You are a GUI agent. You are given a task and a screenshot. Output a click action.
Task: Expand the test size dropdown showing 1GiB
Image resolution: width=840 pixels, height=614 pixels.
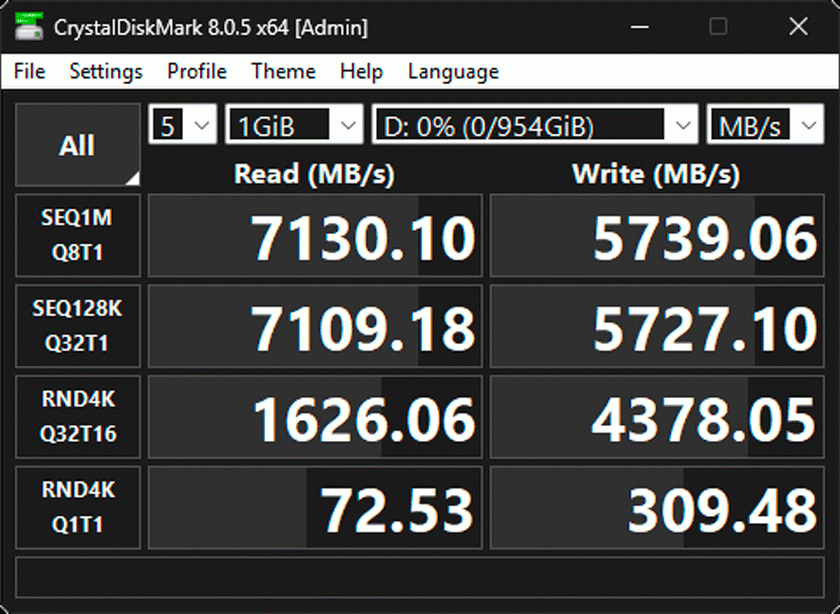coord(294,124)
